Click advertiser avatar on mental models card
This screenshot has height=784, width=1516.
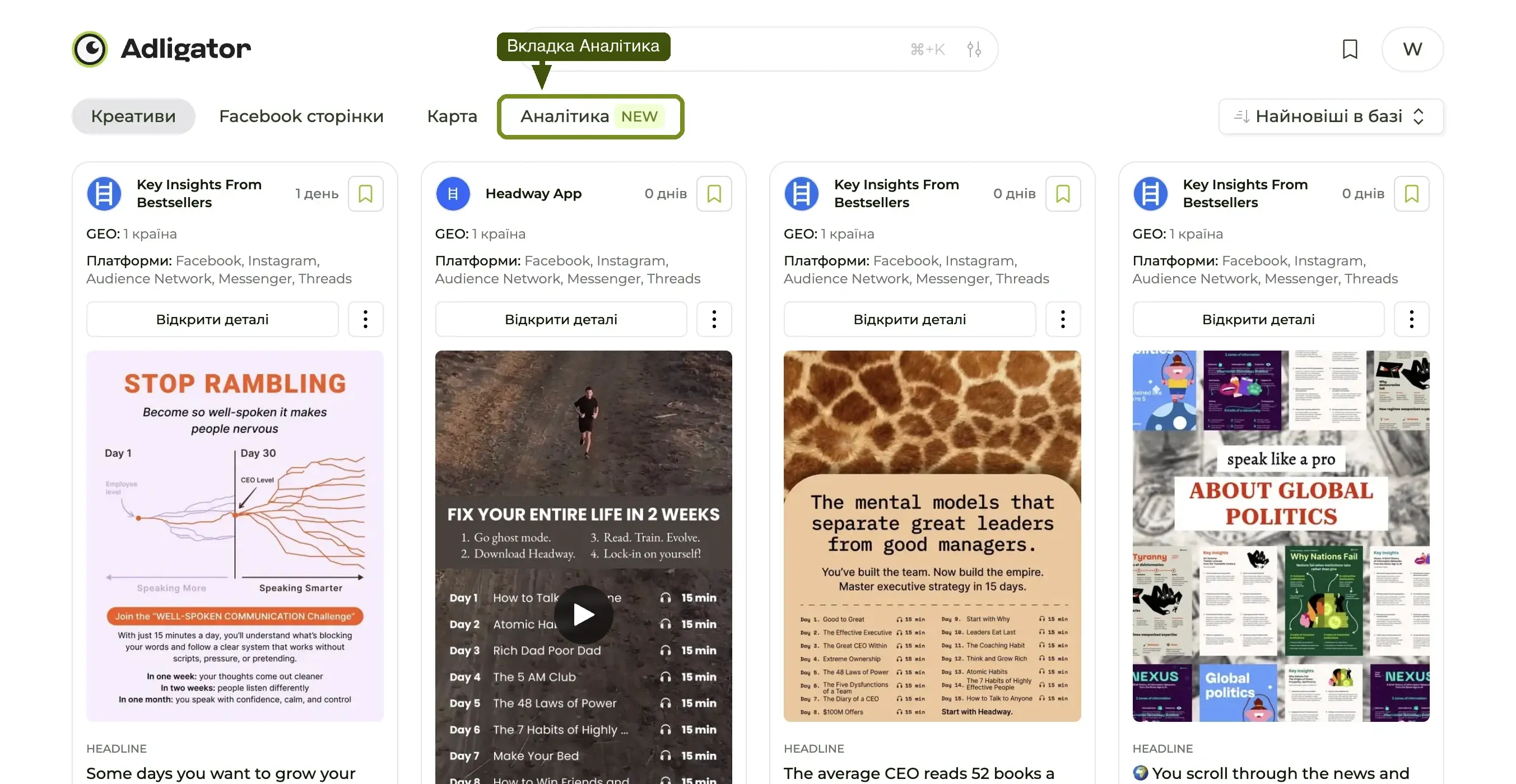tap(802, 194)
